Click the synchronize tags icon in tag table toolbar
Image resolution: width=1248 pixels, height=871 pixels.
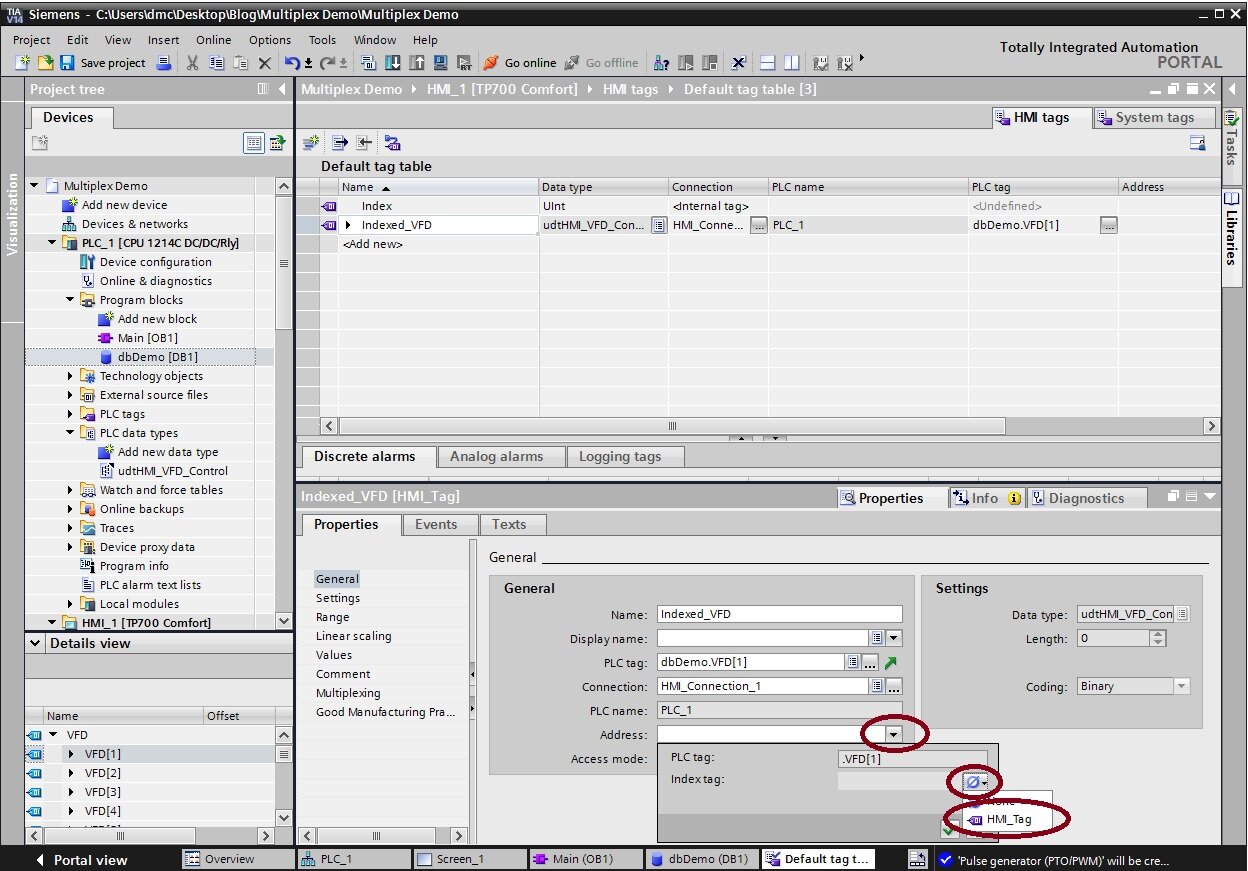(392, 142)
